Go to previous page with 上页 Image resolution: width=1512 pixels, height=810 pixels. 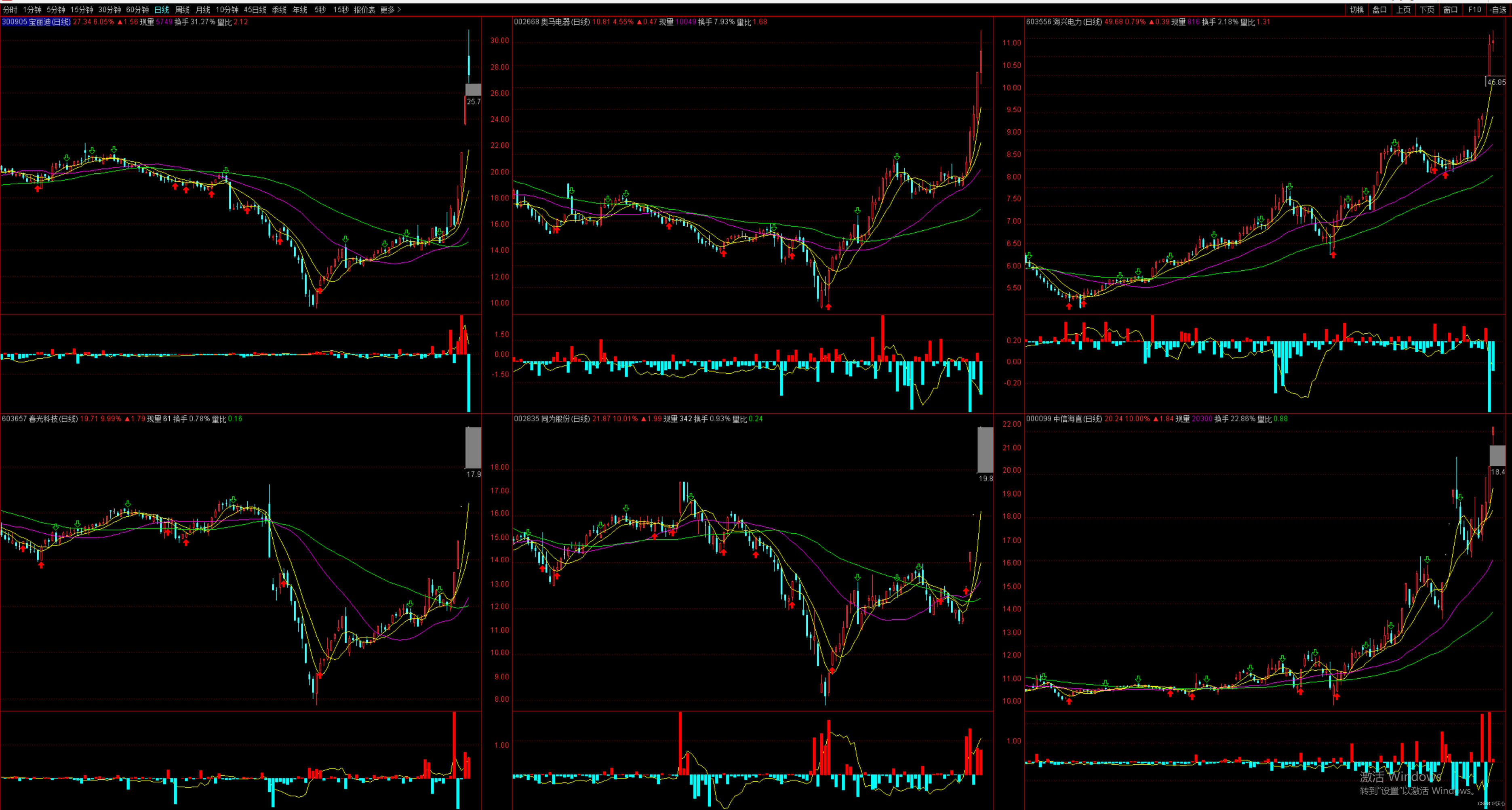[x=1403, y=10]
